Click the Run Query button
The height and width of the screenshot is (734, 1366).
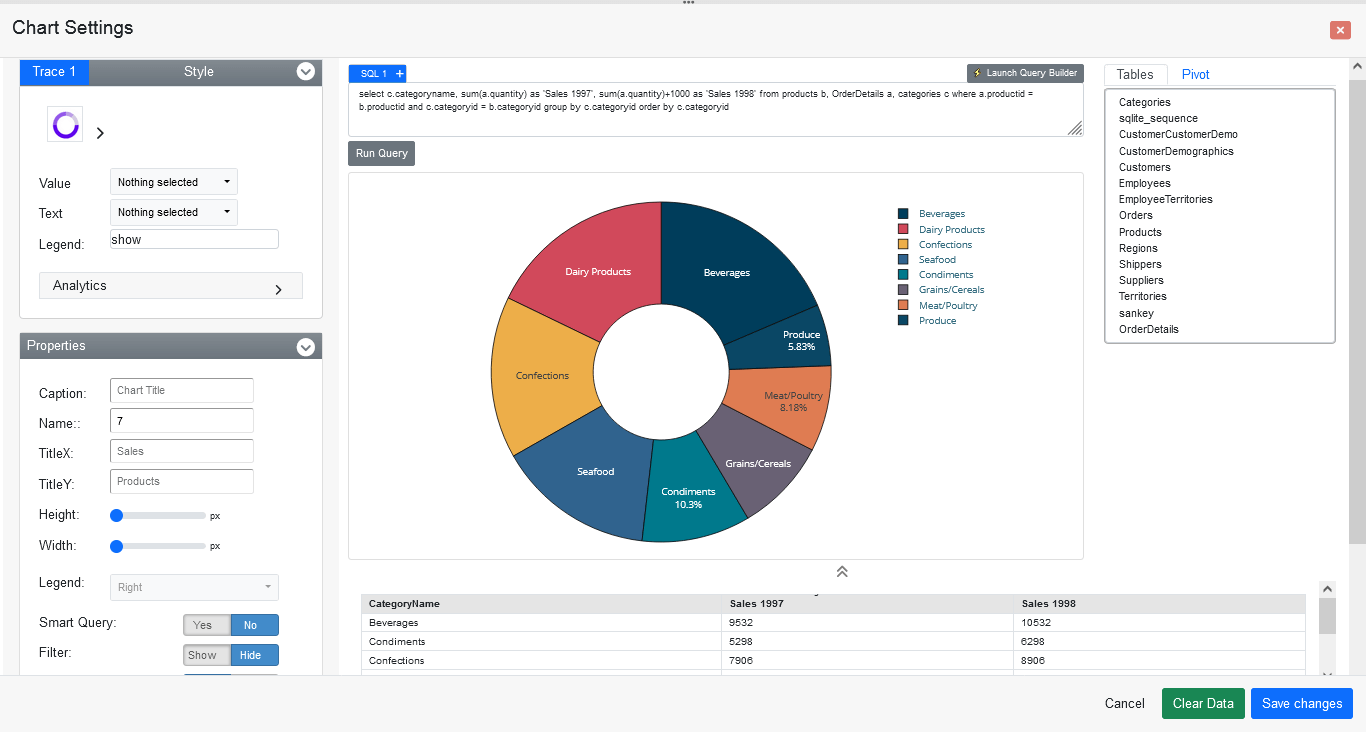click(380, 153)
